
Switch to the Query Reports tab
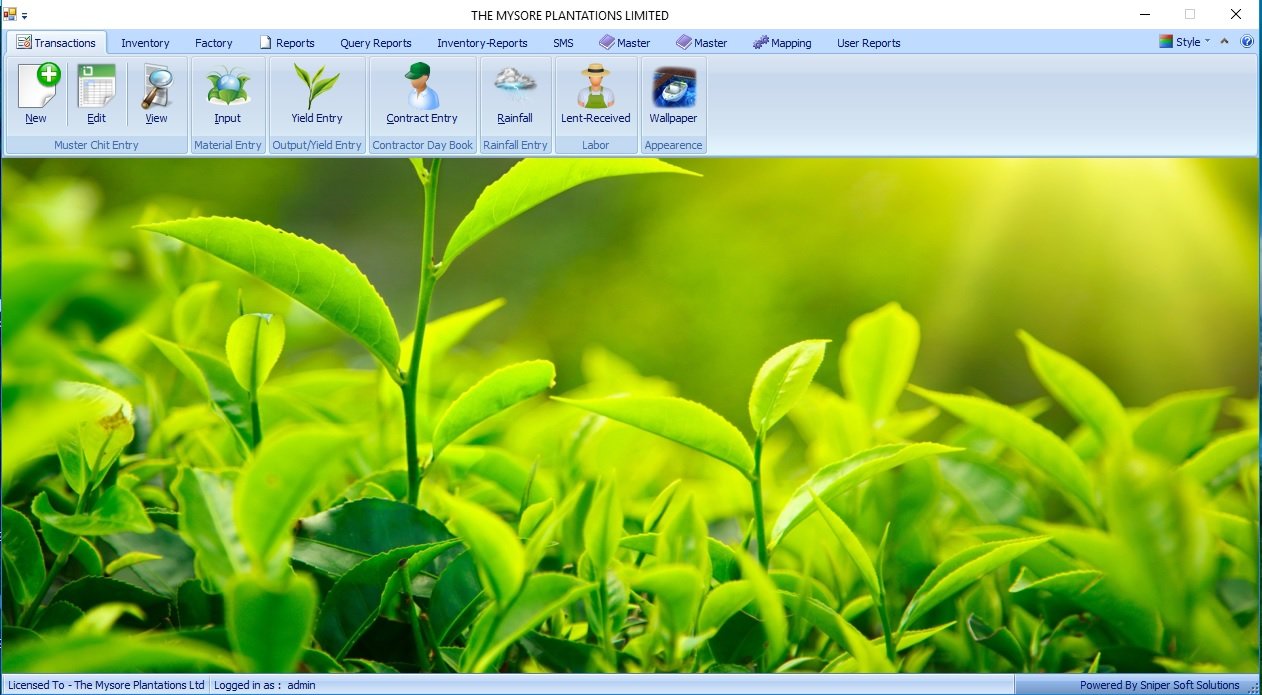pyautogui.click(x=376, y=43)
